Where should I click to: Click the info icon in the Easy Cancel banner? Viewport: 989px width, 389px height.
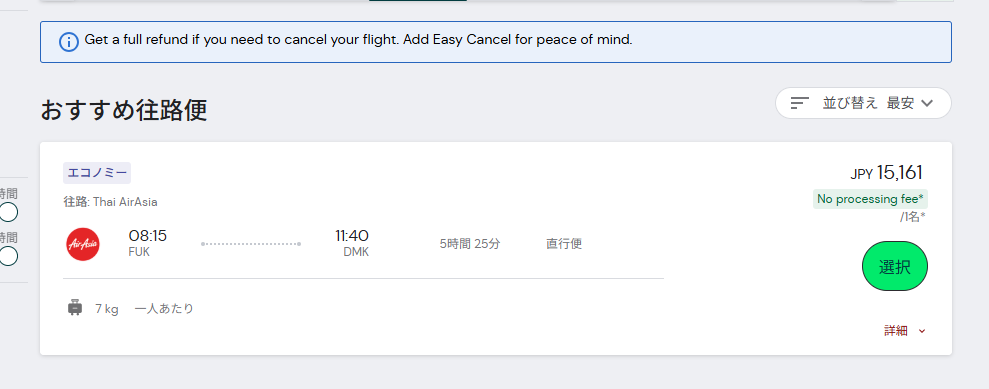point(69,42)
